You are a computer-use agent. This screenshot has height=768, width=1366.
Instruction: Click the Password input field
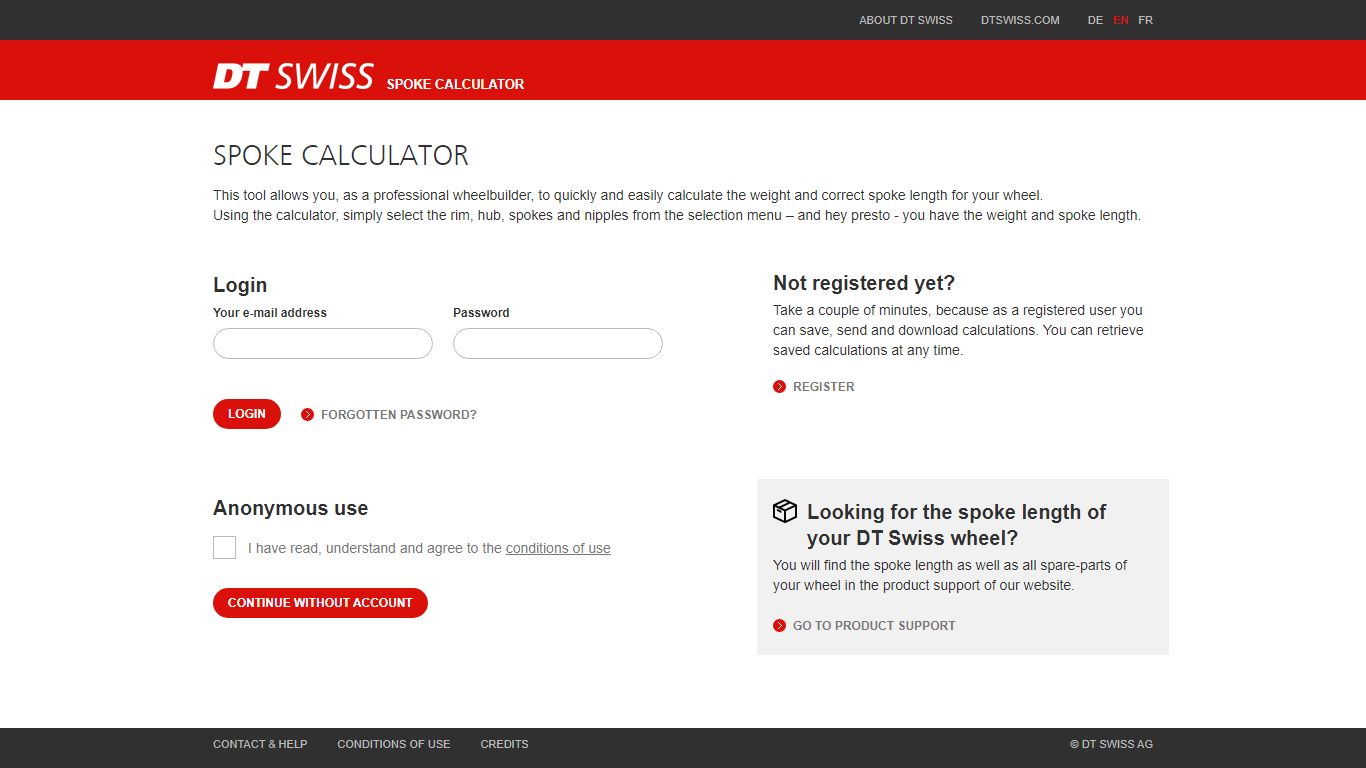click(558, 344)
